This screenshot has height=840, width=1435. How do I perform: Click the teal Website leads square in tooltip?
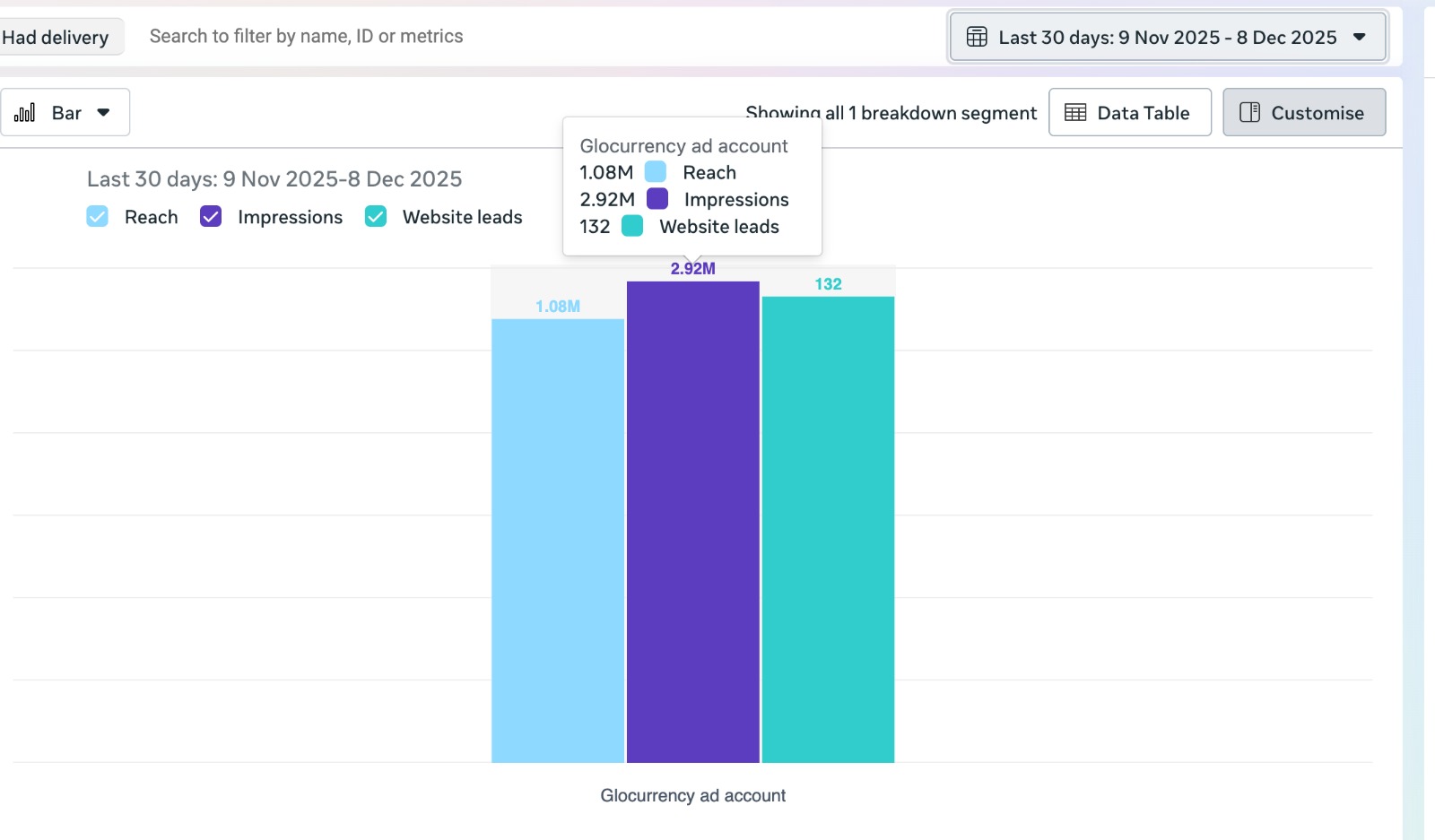pyautogui.click(x=632, y=226)
